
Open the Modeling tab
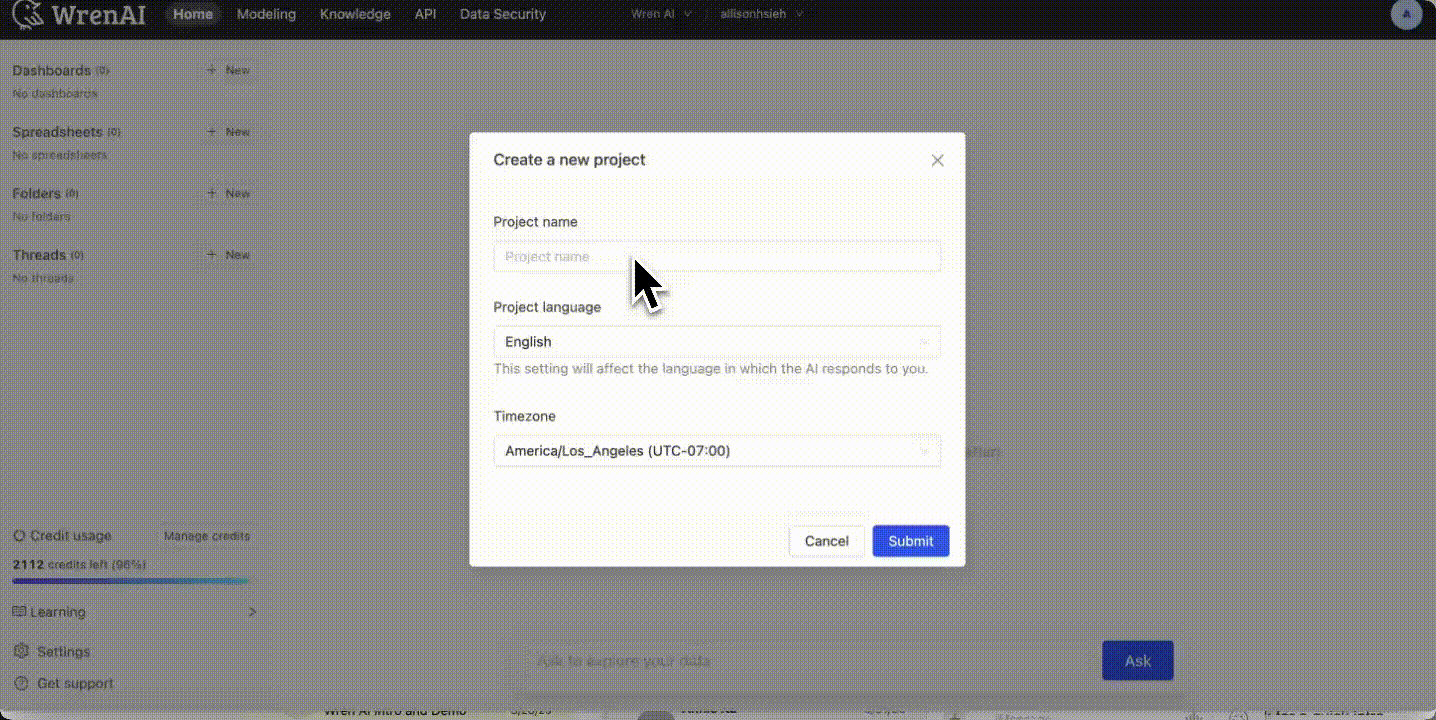pyautogui.click(x=266, y=15)
